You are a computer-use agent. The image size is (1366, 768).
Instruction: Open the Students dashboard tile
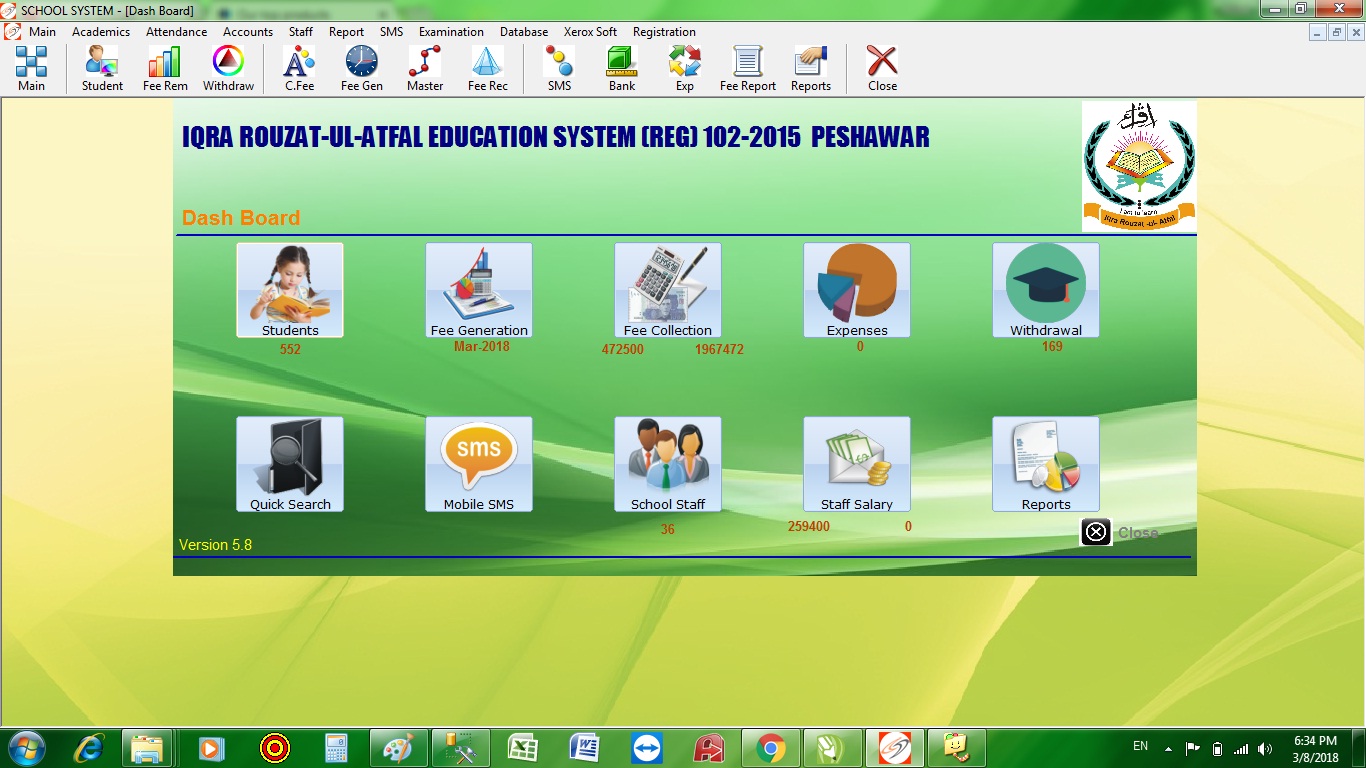coord(290,290)
